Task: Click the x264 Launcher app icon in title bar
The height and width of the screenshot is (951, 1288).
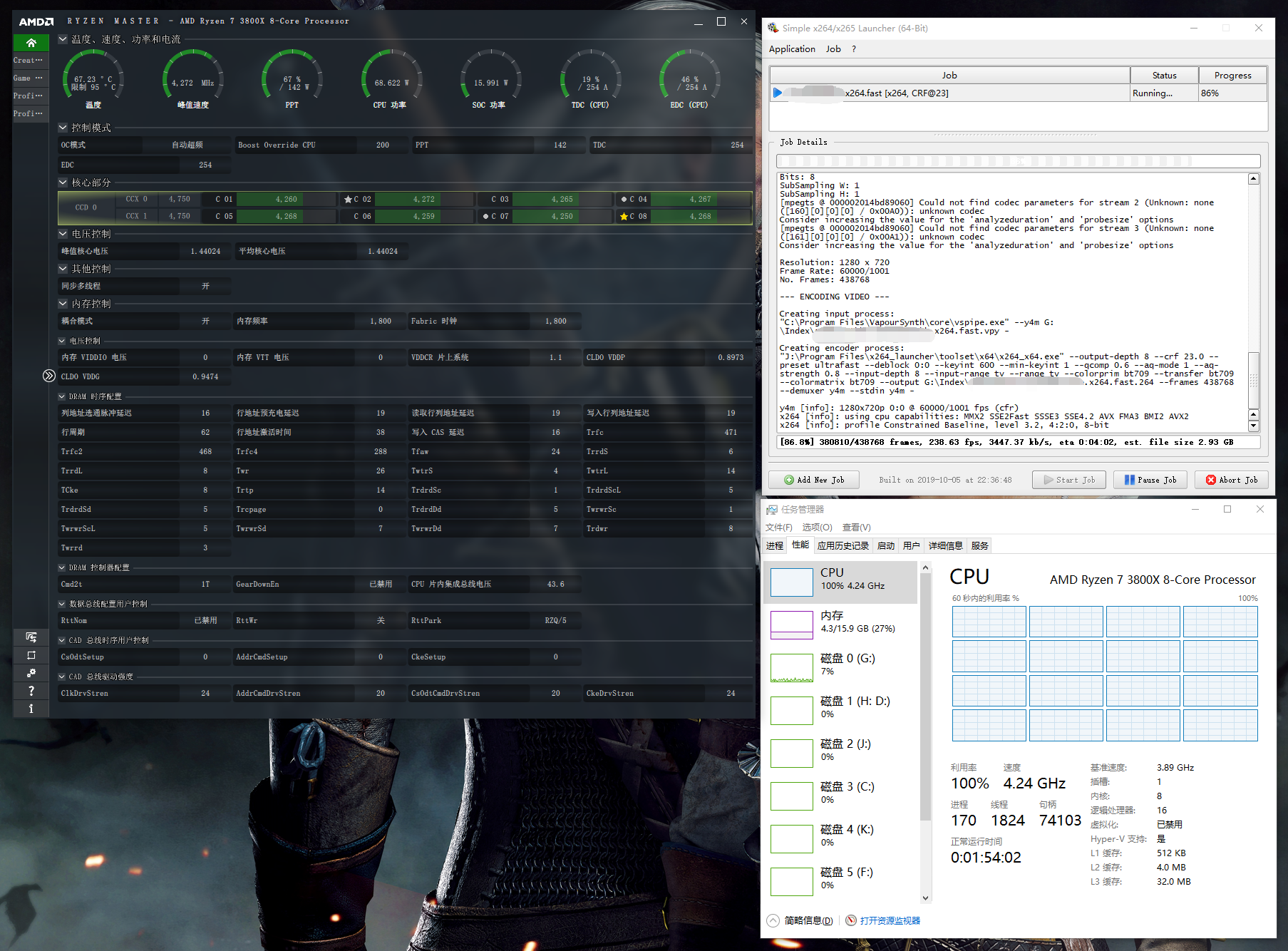Action: click(x=773, y=28)
